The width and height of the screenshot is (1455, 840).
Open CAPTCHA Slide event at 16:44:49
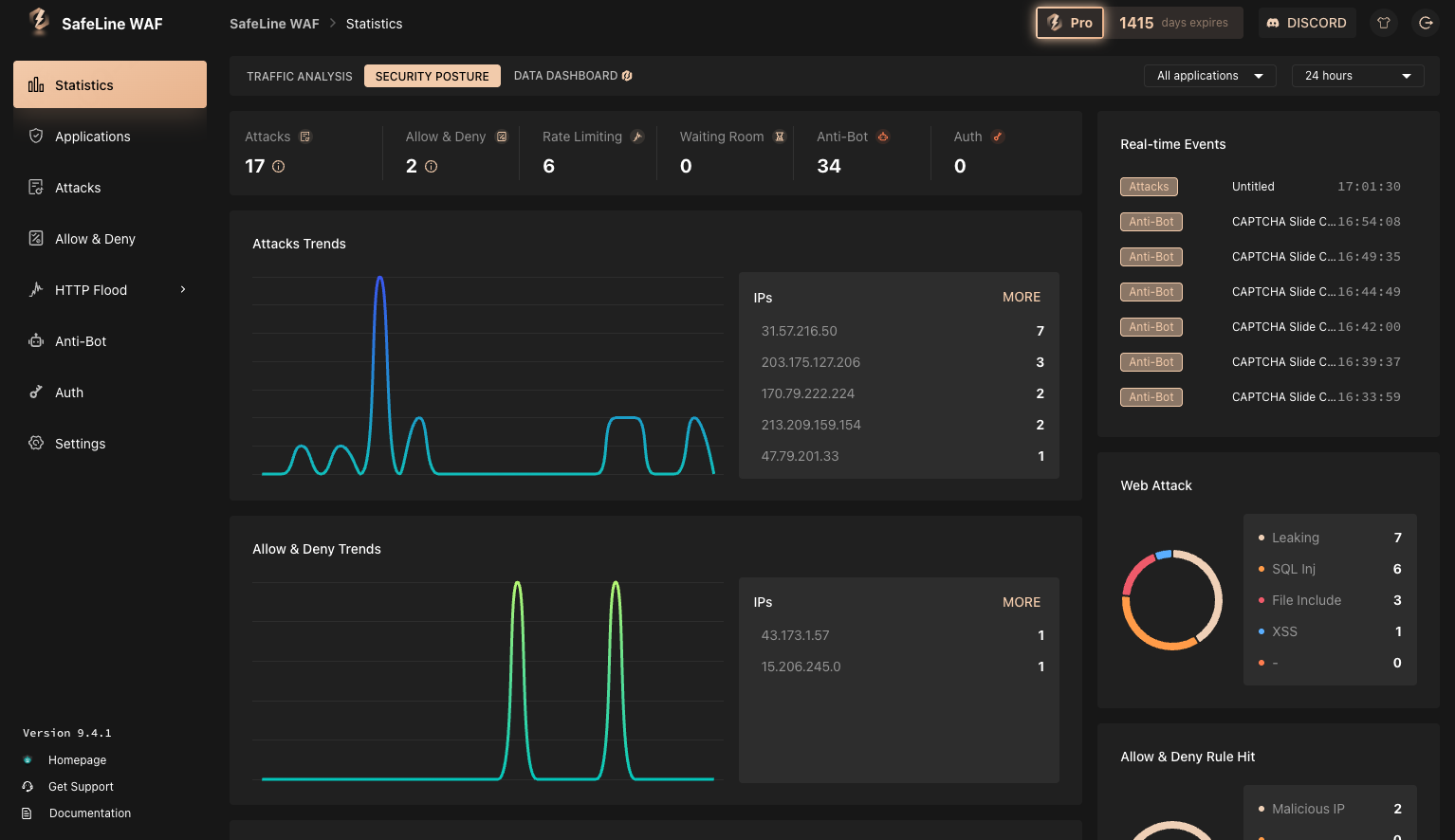[x=1284, y=292]
